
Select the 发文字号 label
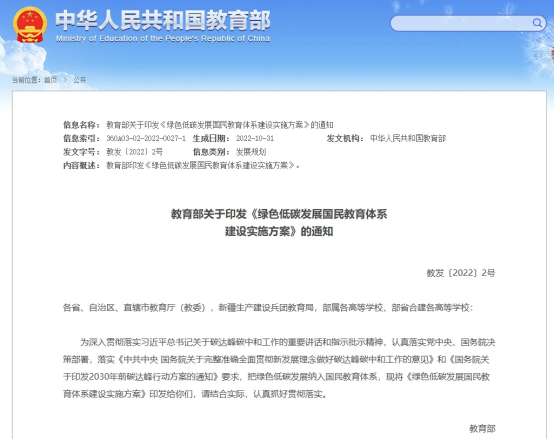(81, 152)
